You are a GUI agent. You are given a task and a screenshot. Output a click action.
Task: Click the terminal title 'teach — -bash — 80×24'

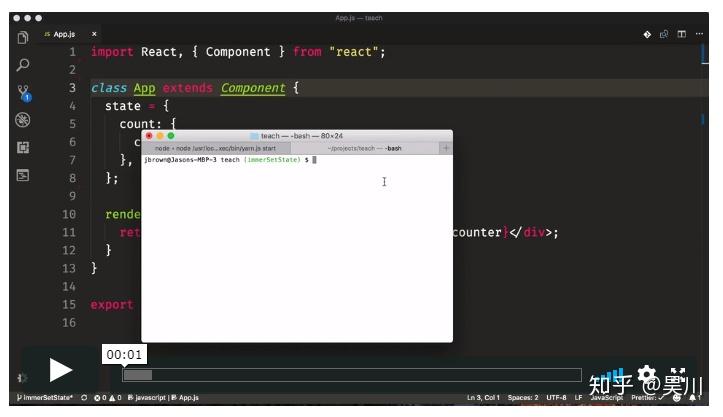302,136
